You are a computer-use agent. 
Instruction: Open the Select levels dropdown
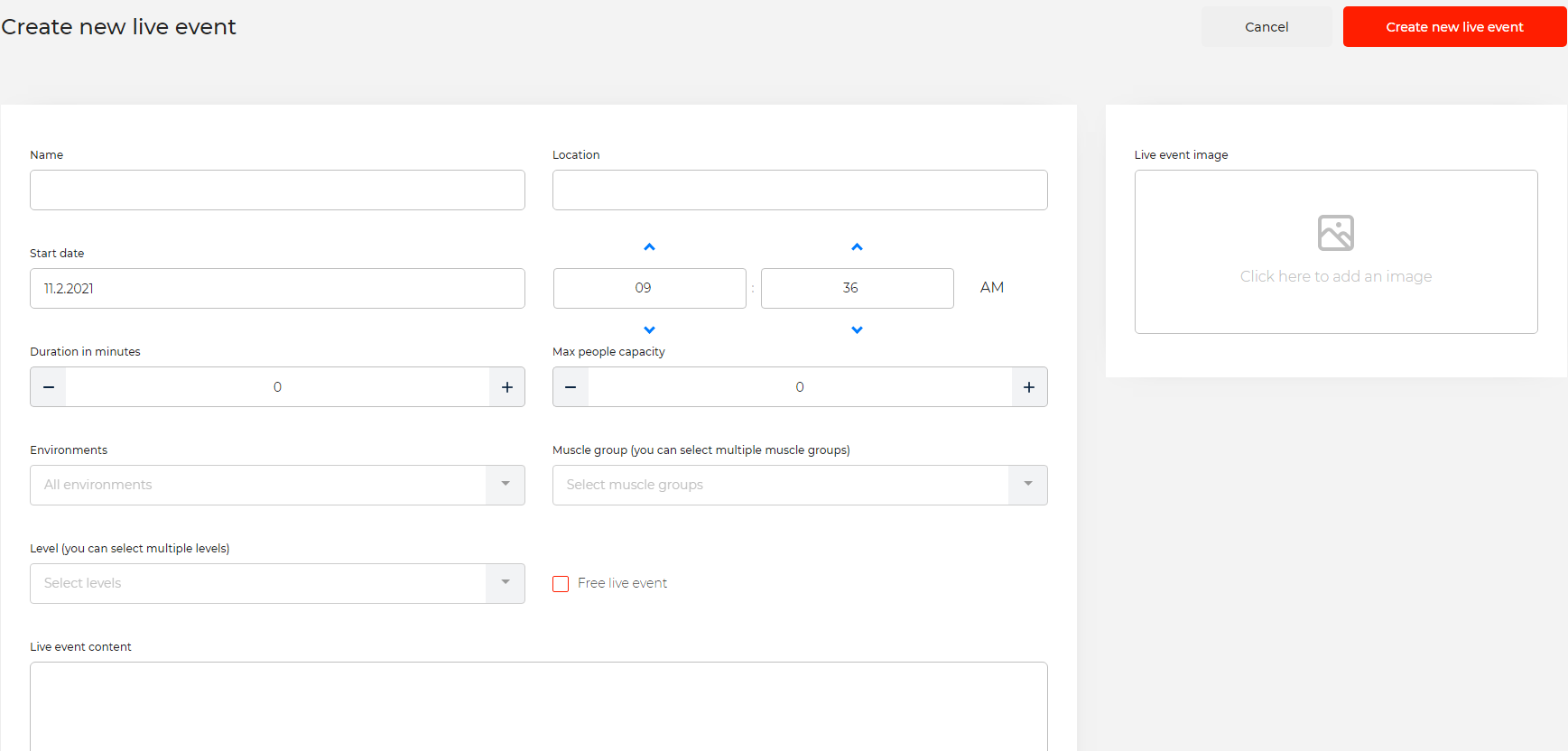click(277, 583)
